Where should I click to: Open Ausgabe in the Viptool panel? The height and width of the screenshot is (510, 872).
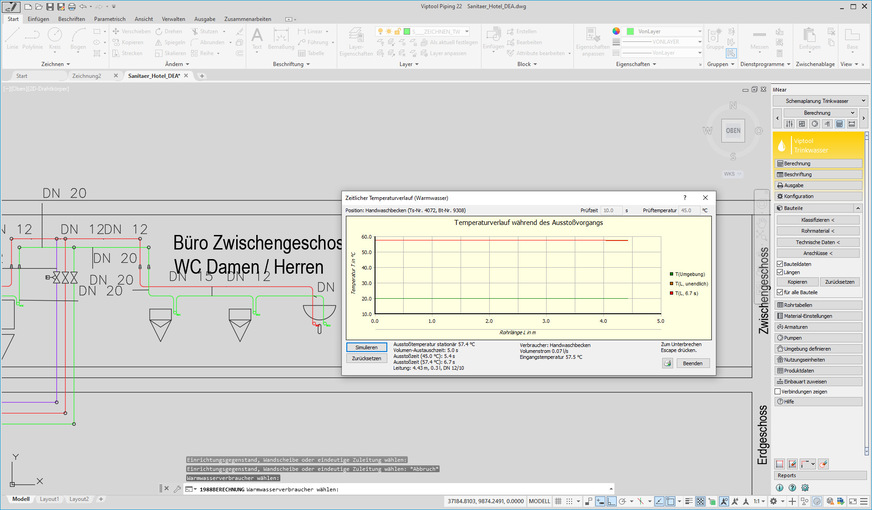[x=818, y=185]
